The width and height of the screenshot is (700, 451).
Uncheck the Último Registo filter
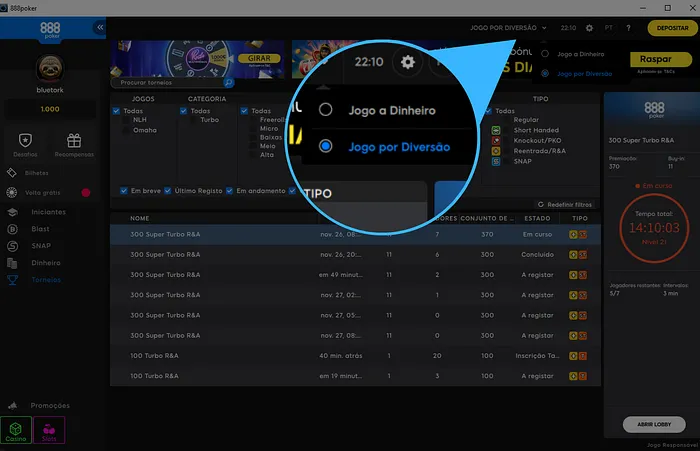[x=167, y=191]
